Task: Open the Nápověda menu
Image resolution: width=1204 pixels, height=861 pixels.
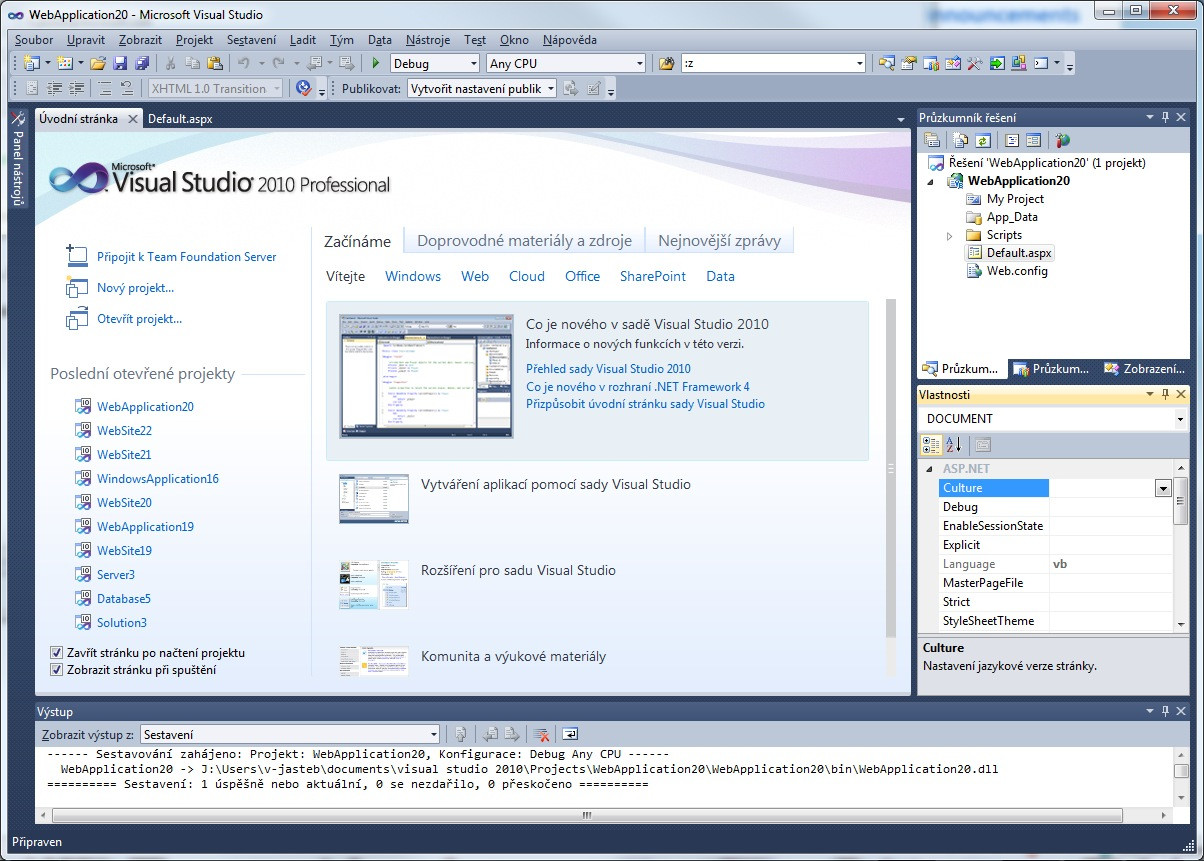Action: click(570, 40)
